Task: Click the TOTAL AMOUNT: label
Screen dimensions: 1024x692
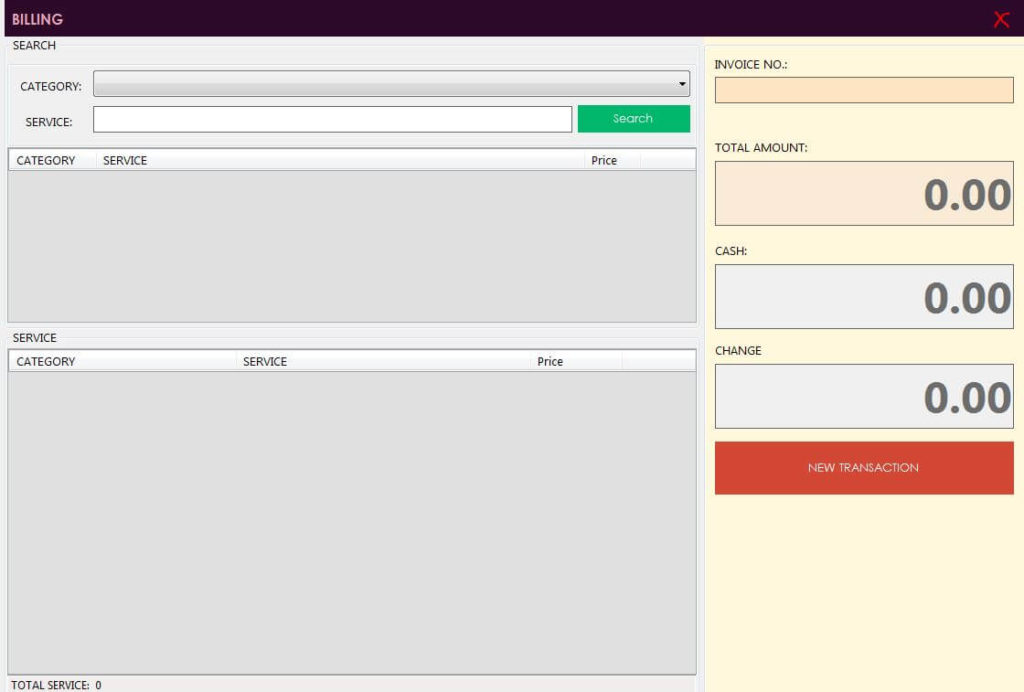Action: 761,148
